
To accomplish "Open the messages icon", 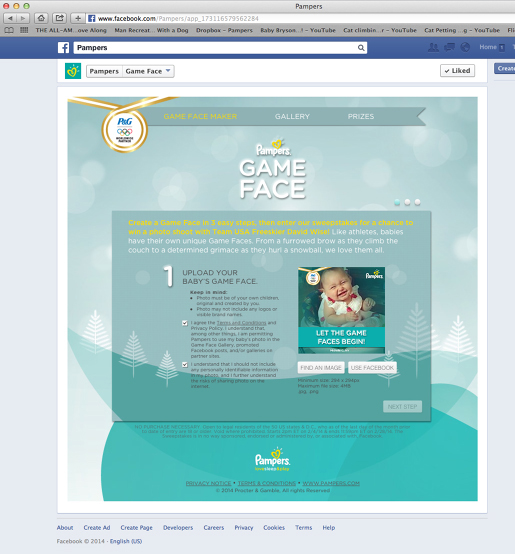I will click(x=449, y=47).
